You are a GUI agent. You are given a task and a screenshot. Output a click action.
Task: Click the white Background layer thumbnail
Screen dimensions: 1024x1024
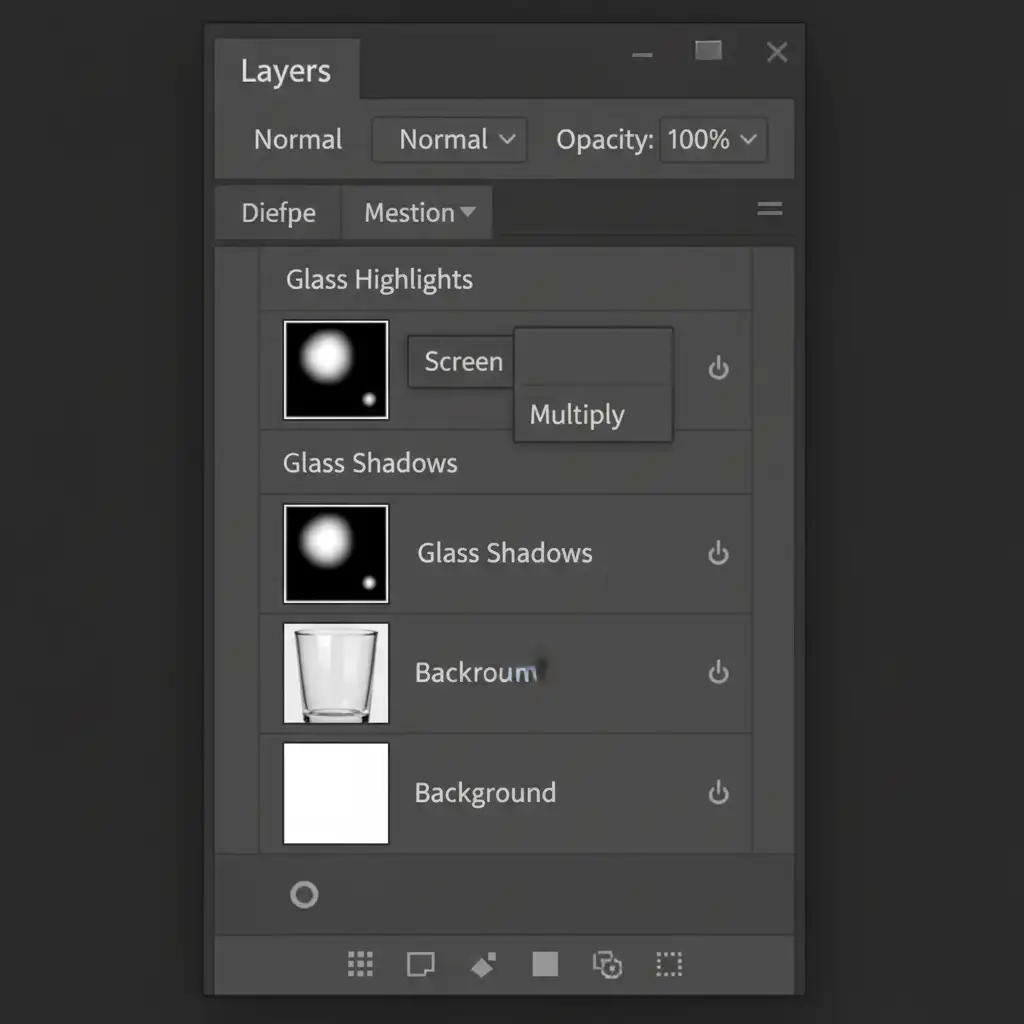[x=336, y=793]
